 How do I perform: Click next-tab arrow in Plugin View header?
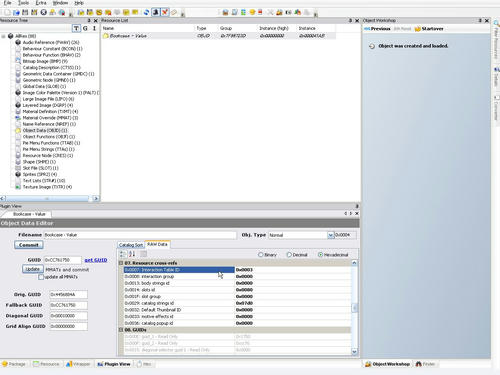pos(351,213)
